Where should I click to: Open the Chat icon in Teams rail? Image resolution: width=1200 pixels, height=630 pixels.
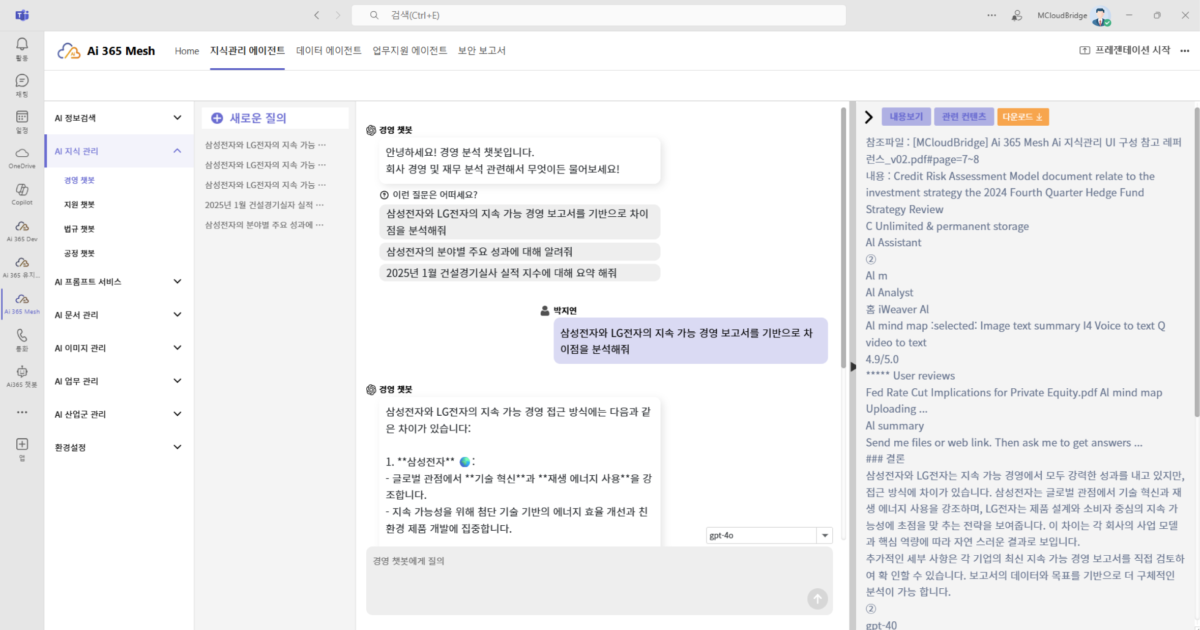coord(22,81)
